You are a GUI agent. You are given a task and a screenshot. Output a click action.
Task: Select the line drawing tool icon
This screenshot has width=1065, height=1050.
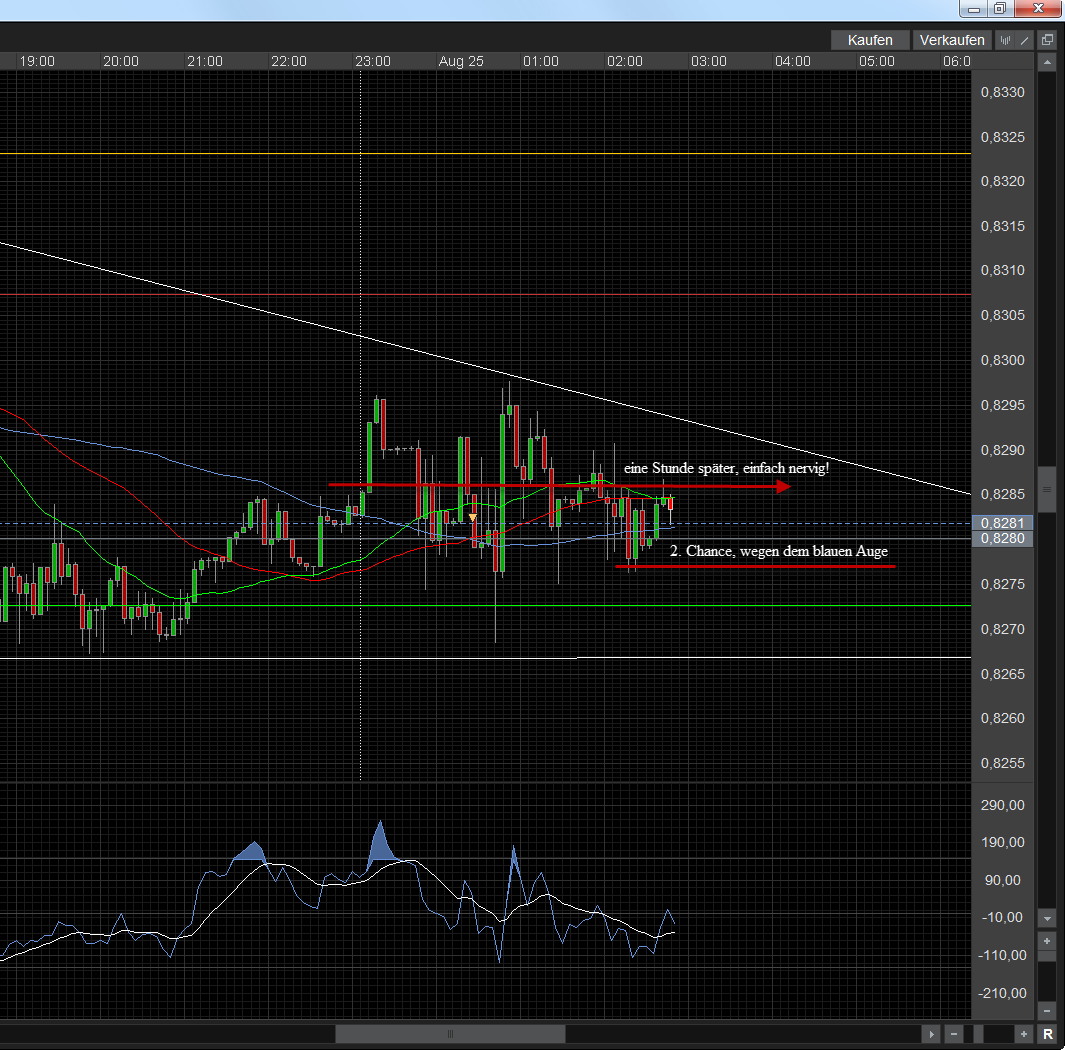(1023, 40)
